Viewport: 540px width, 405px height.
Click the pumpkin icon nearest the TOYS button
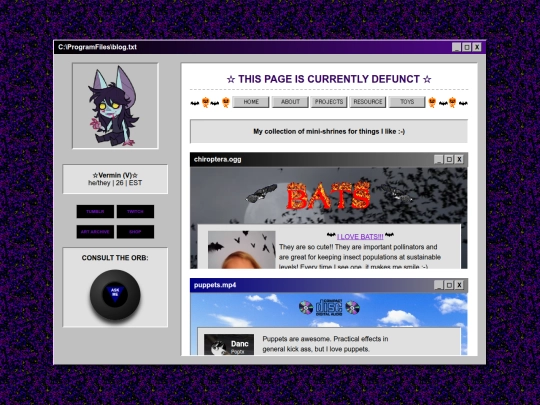432,102
